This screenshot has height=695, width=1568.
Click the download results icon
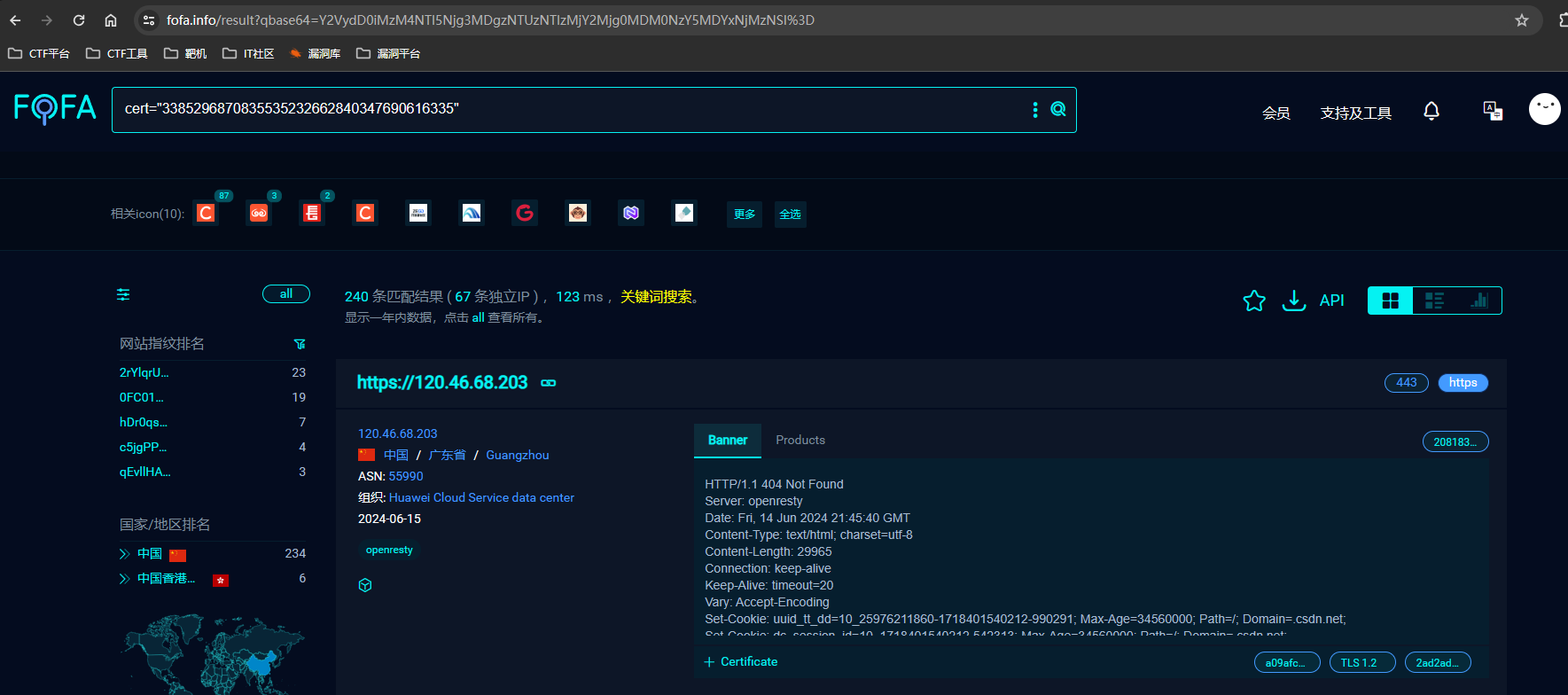1294,301
